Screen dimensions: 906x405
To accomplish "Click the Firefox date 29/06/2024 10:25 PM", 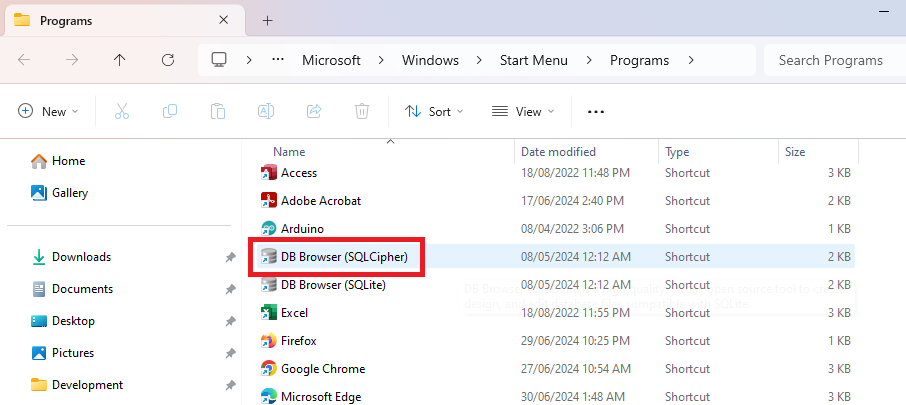I will coord(575,341).
